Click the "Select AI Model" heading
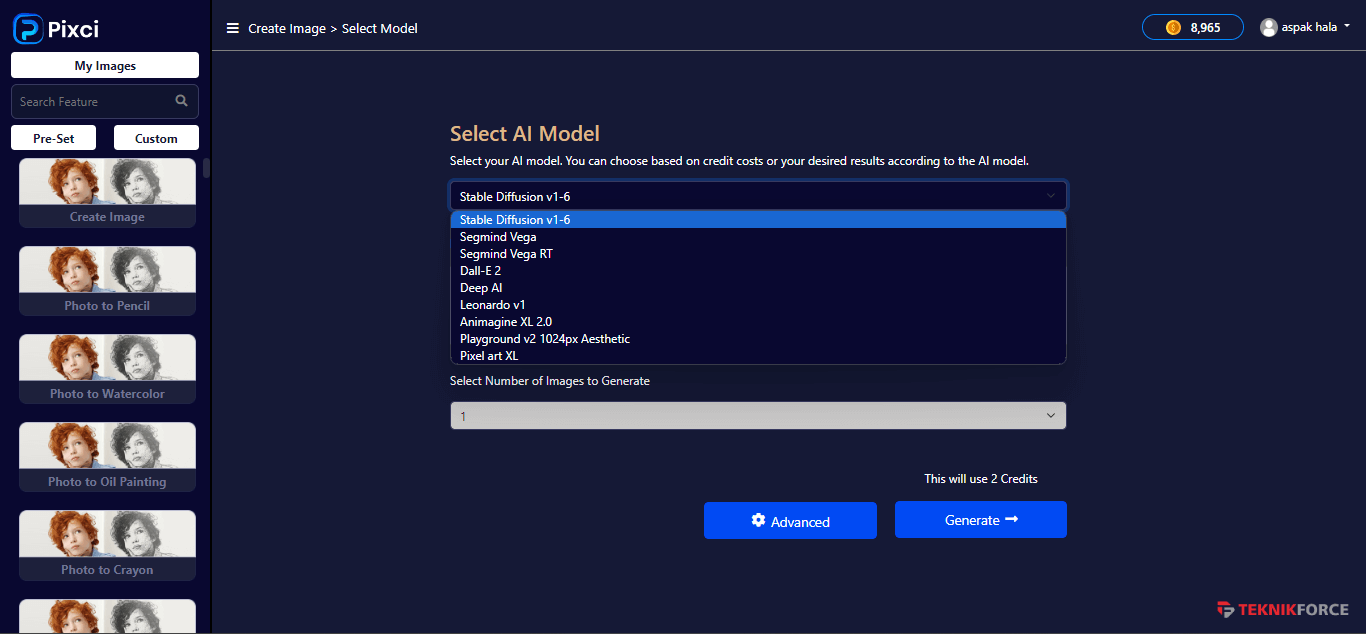The image size is (1366, 634). 525,134
